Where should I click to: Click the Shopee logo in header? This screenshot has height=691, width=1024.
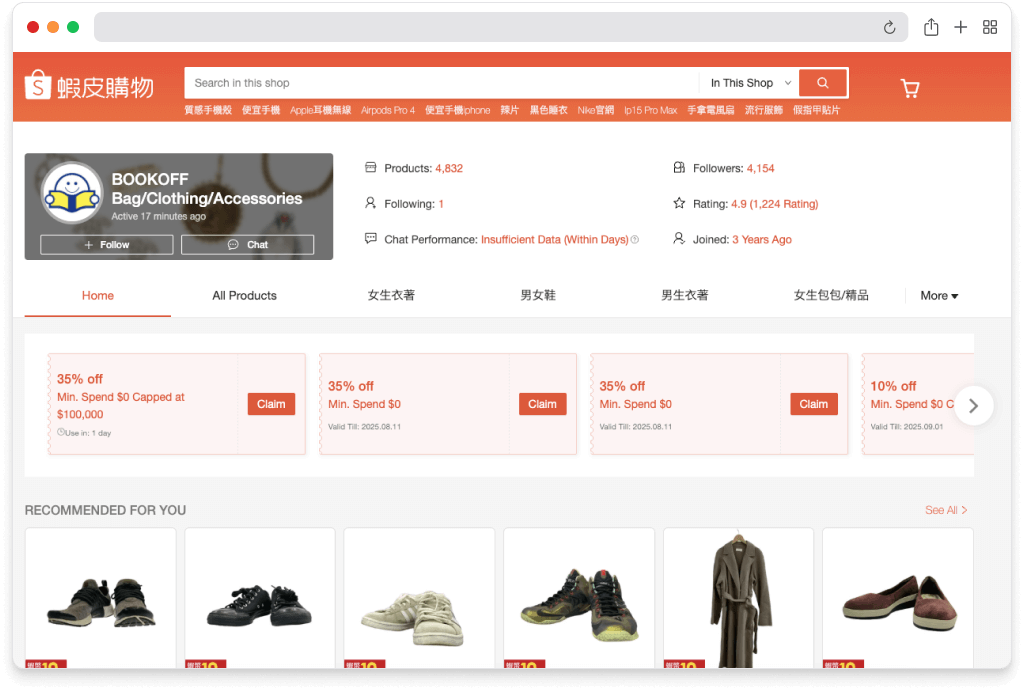click(89, 86)
